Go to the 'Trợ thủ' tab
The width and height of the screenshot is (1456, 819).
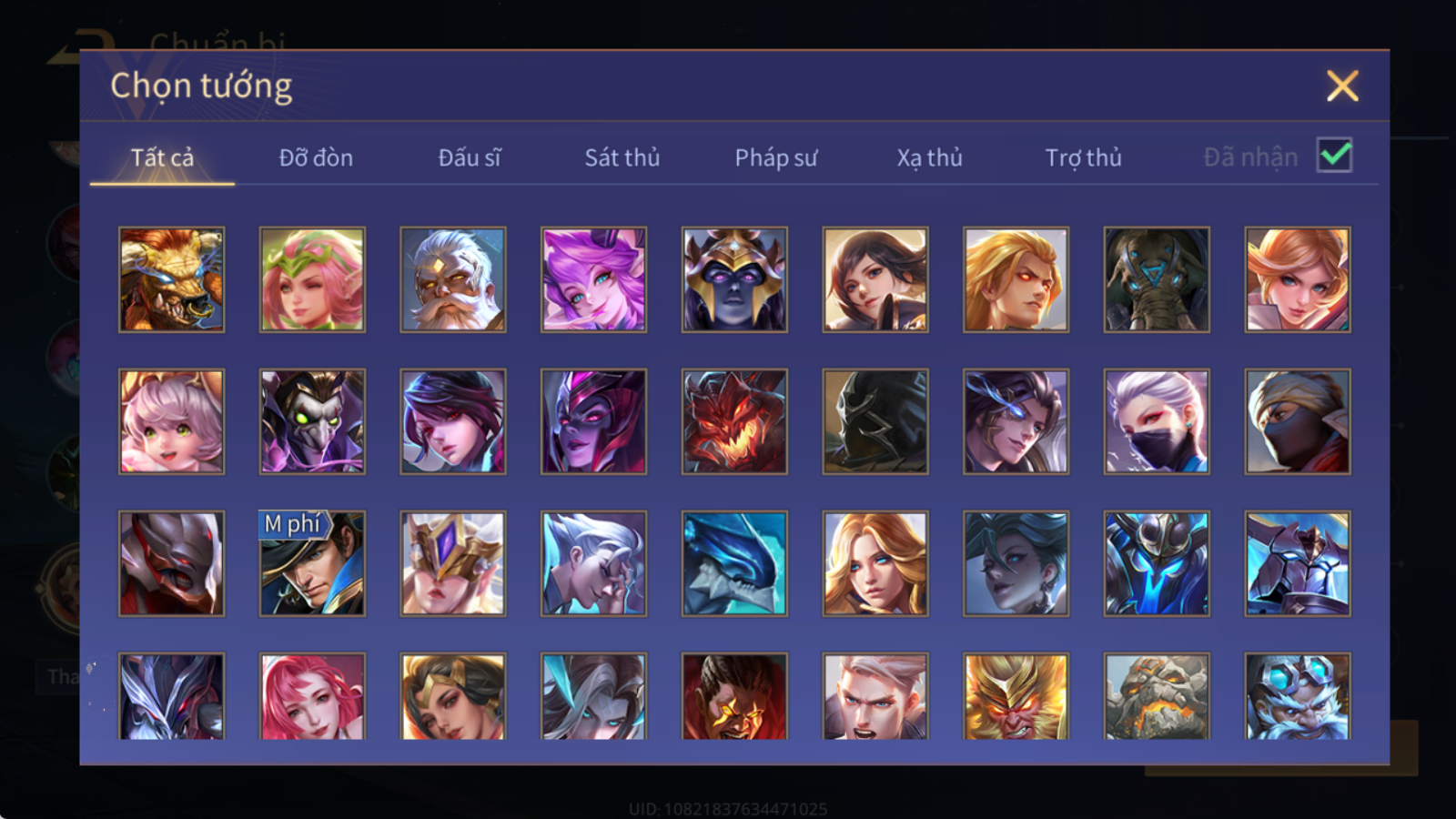click(1083, 157)
